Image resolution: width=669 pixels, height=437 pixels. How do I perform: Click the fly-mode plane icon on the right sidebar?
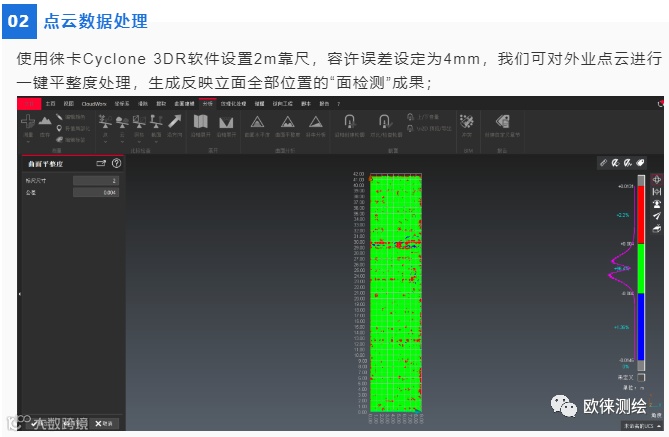tap(657, 216)
